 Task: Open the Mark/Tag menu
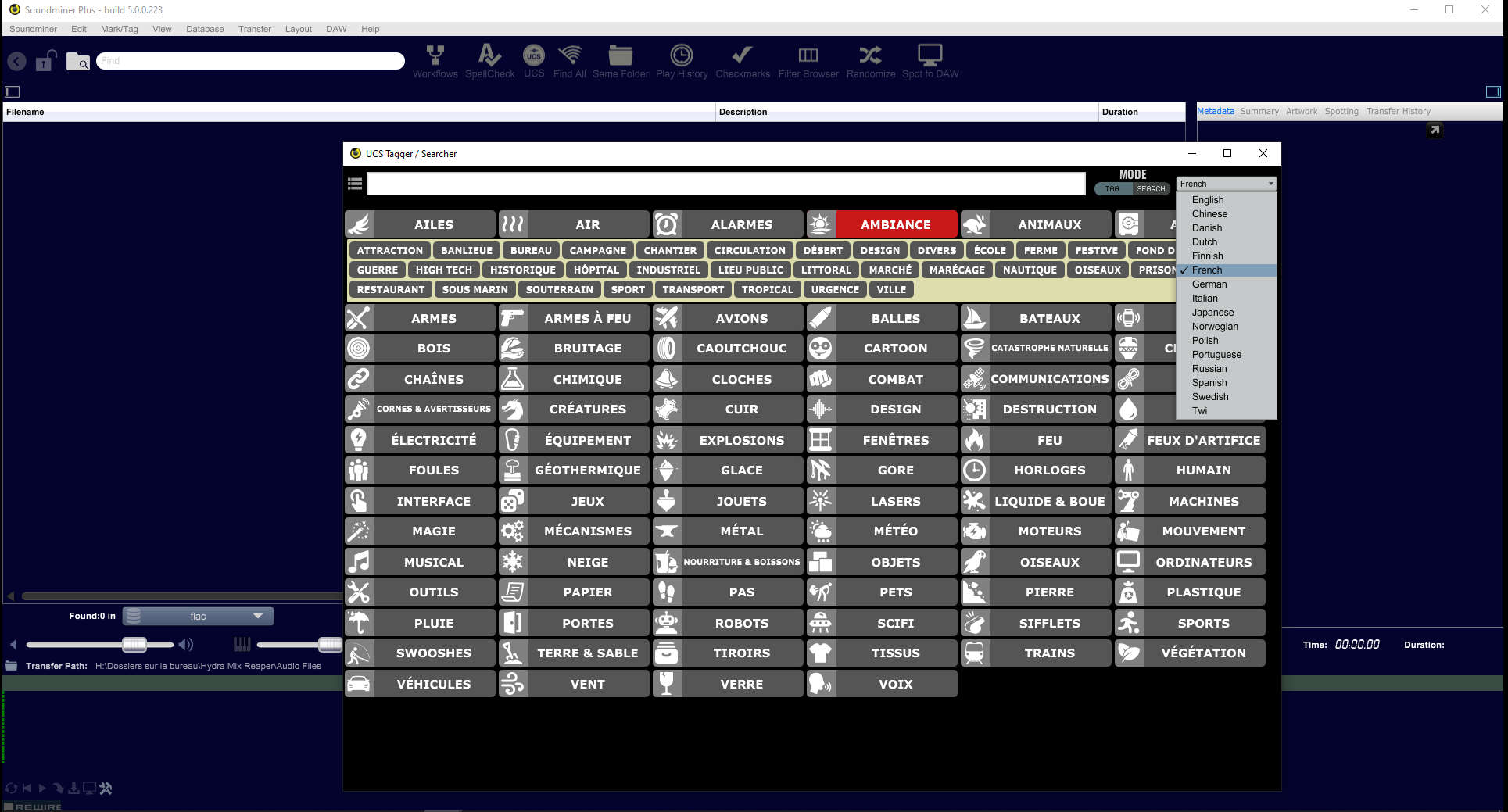click(119, 29)
